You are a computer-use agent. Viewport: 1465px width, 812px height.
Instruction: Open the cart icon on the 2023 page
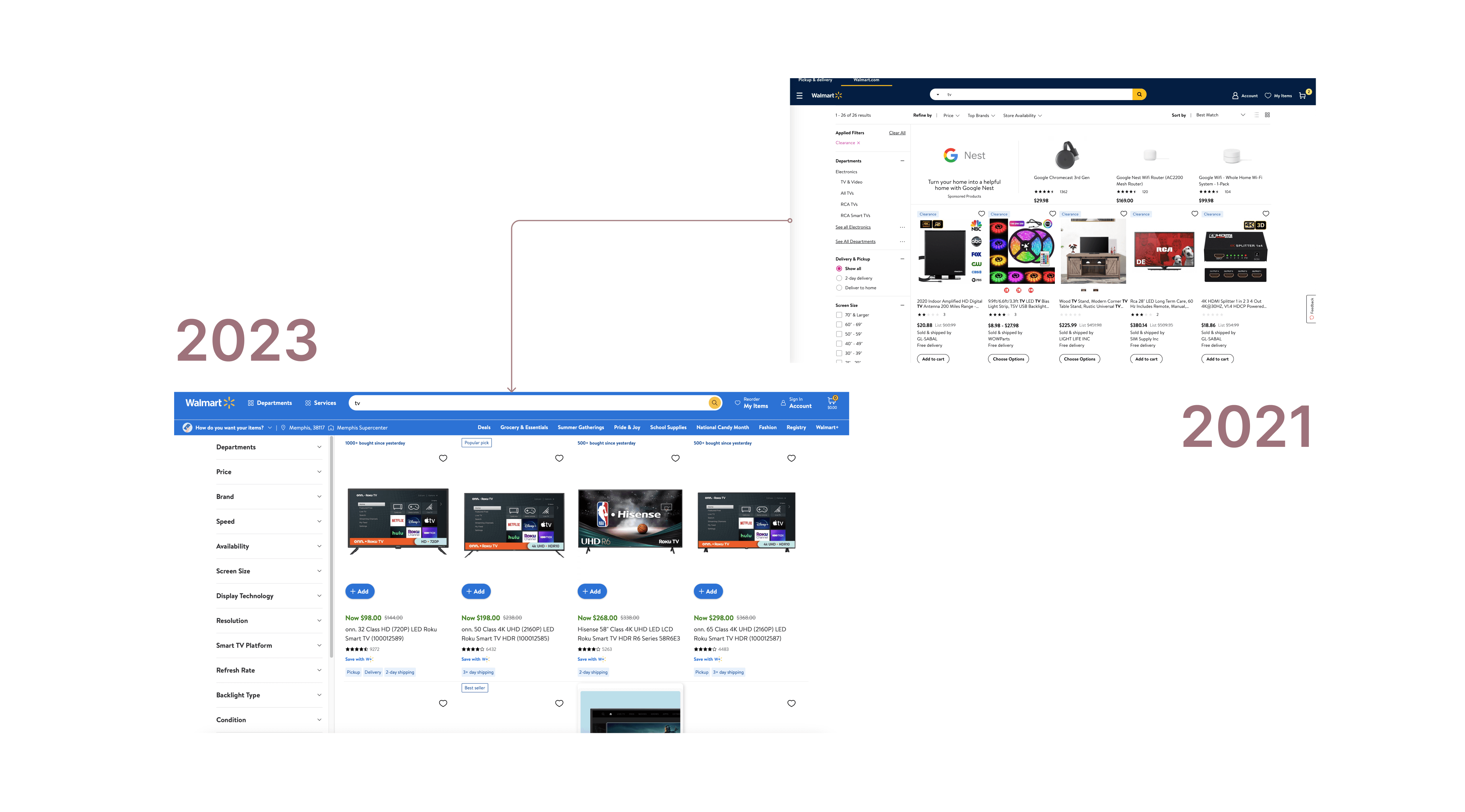click(x=832, y=402)
